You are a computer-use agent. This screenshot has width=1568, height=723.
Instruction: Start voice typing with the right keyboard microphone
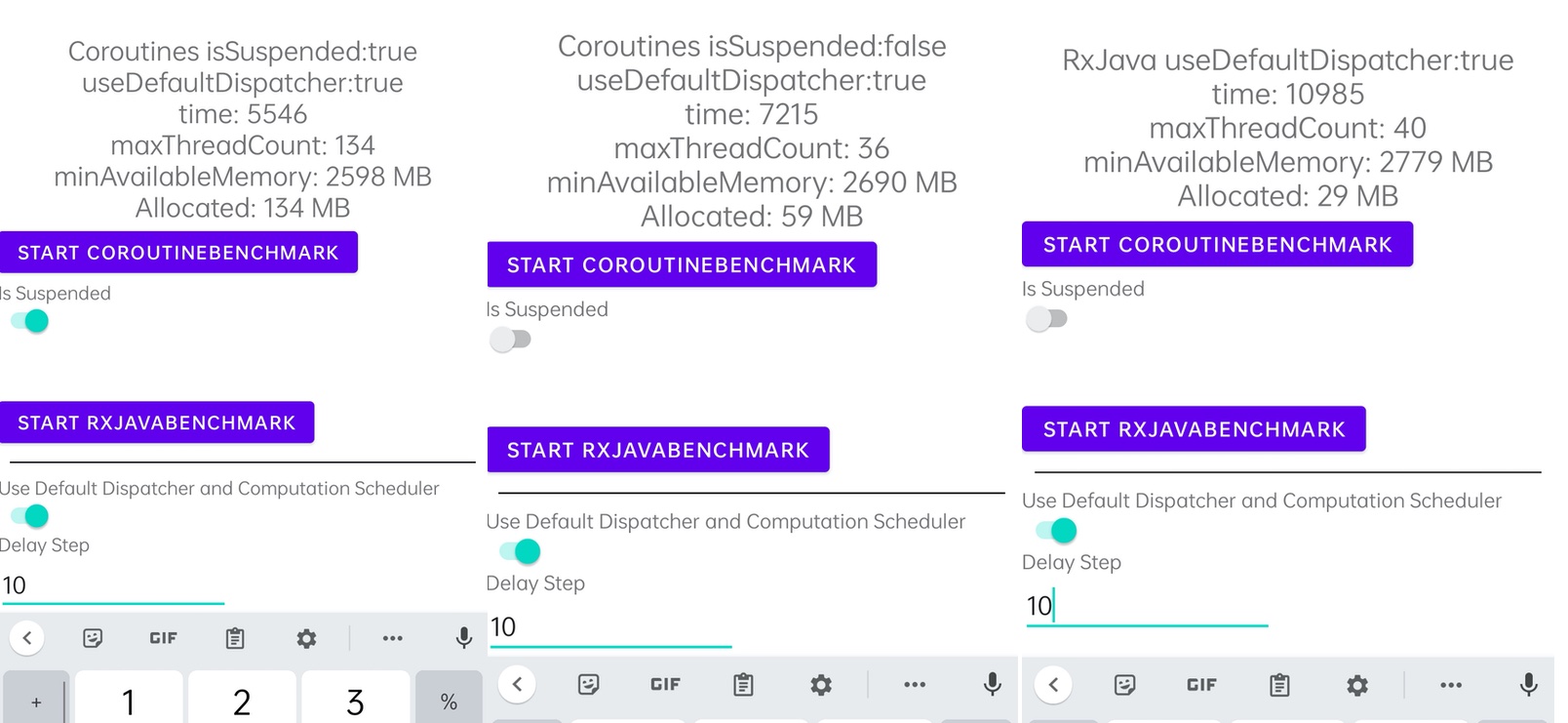1526,685
